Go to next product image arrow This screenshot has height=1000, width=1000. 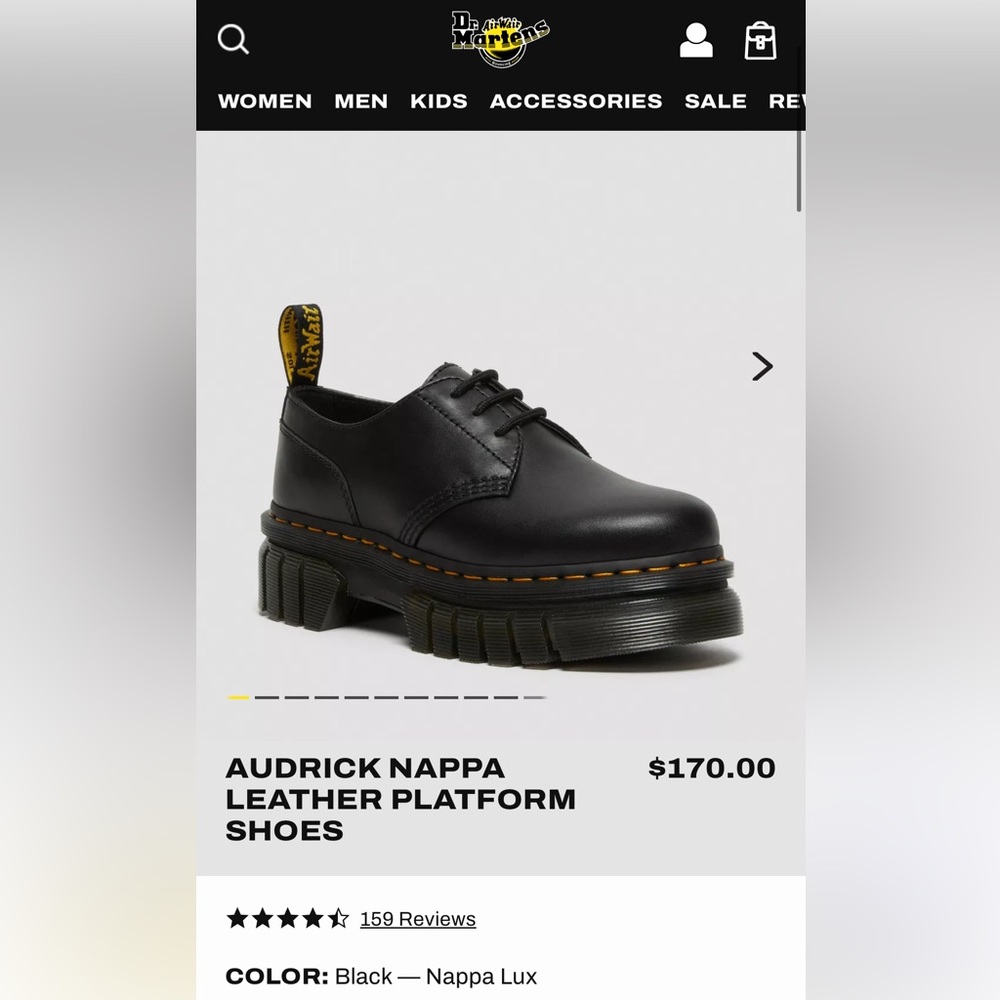(762, 367)
